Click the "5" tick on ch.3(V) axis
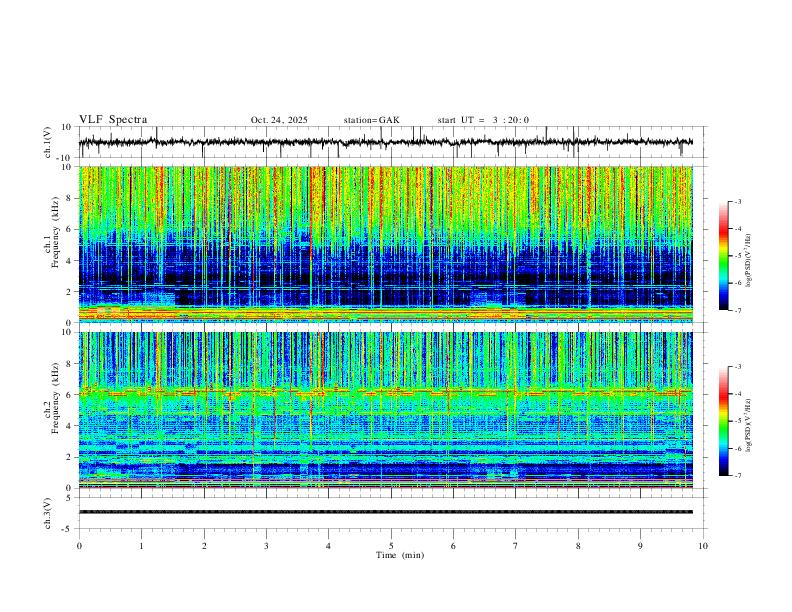Viewport: 792px width, 612px height. [x=70, y=498]
